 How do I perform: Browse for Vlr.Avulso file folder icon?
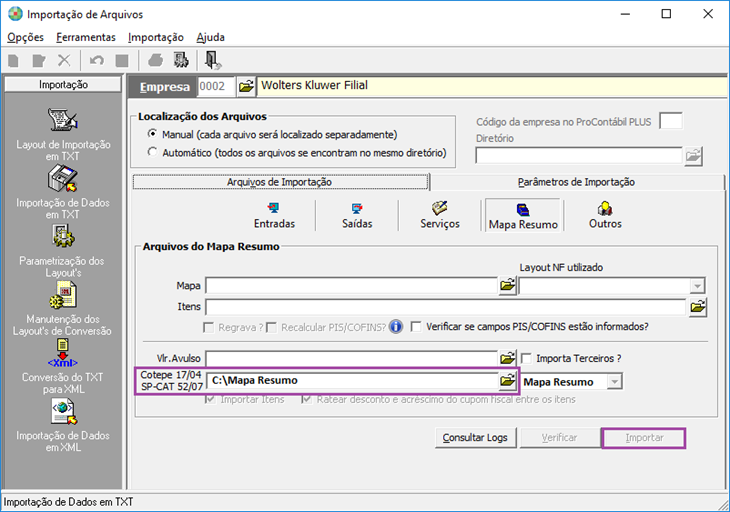[x=507, y=358]
